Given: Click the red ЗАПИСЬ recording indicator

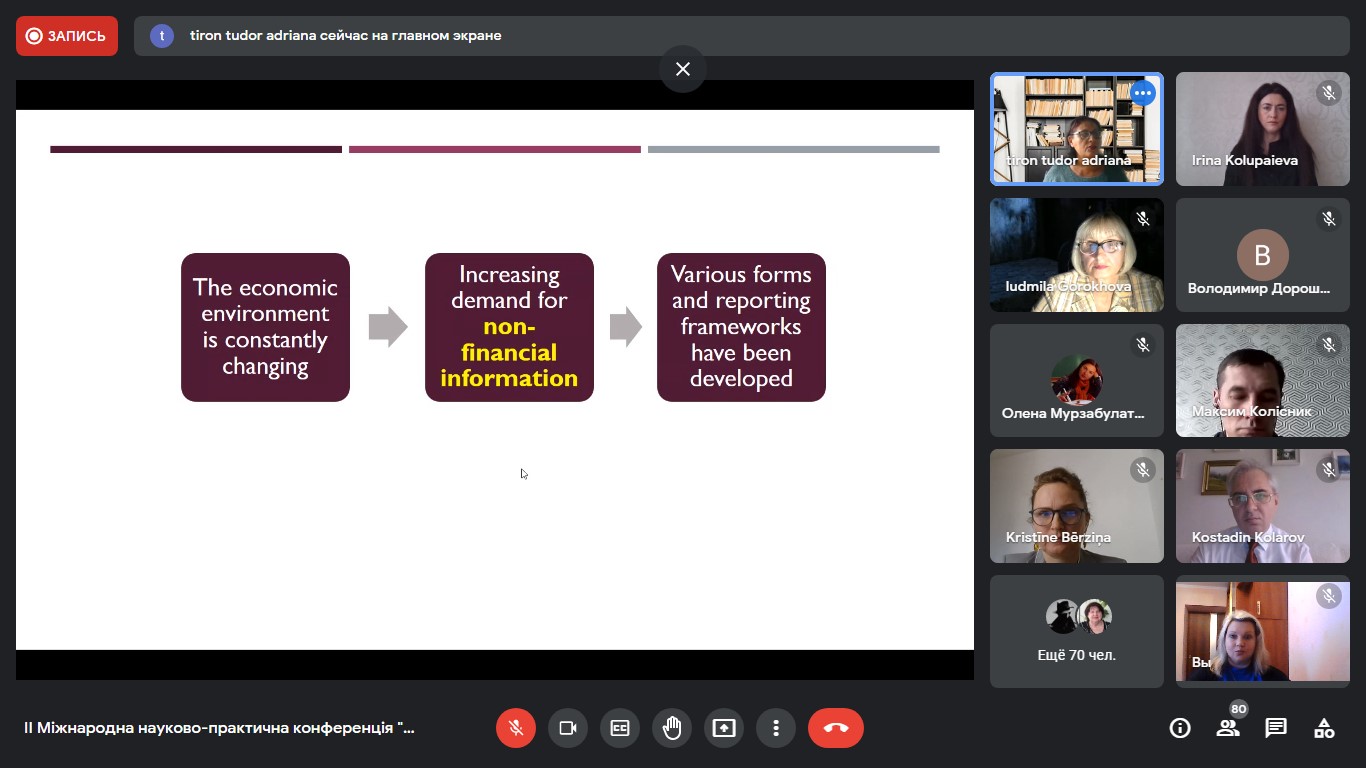Looking at the screenshot, I should (x=67, y=36).
